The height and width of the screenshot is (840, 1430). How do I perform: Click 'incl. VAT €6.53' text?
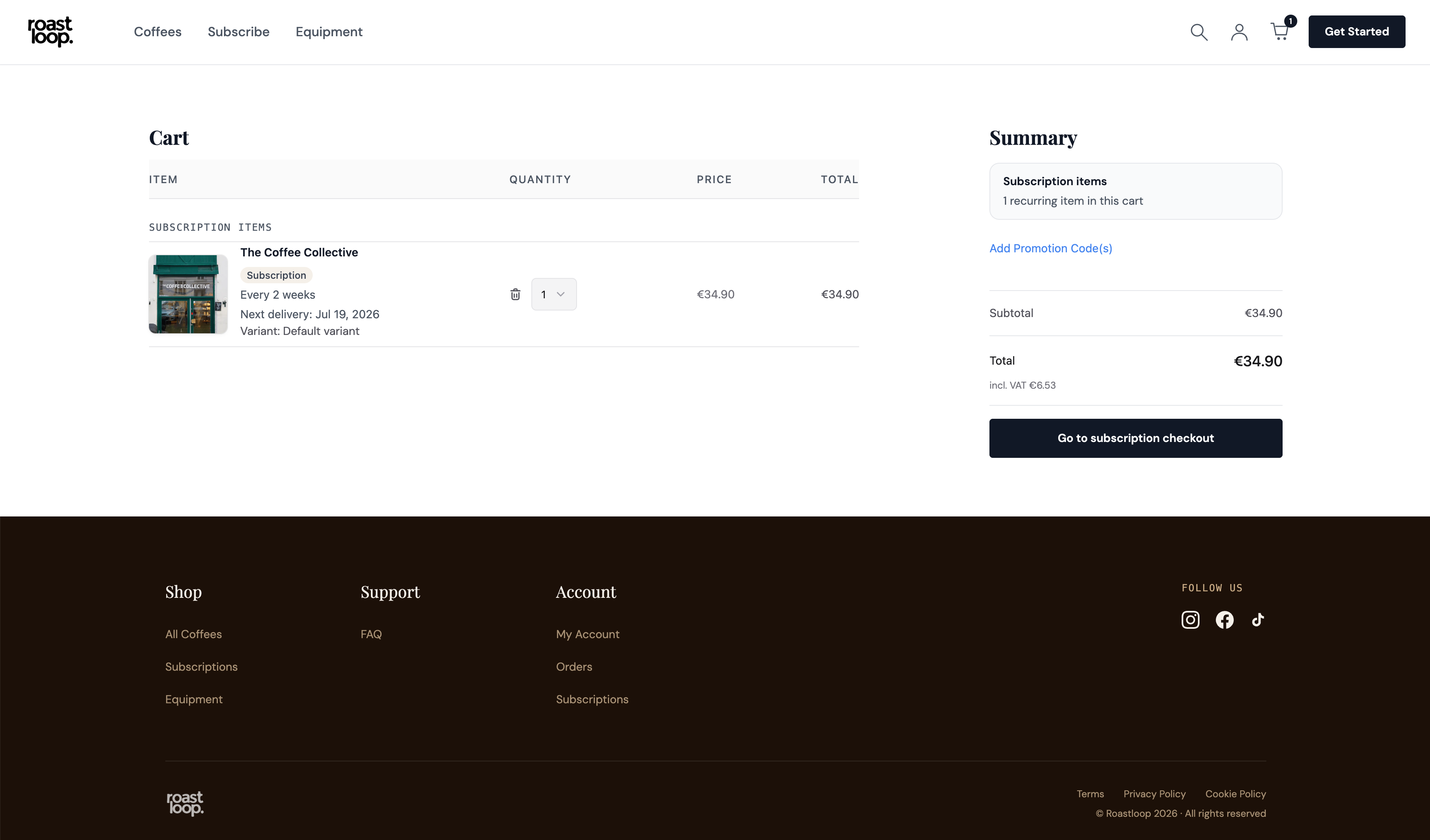[1022, 386]
